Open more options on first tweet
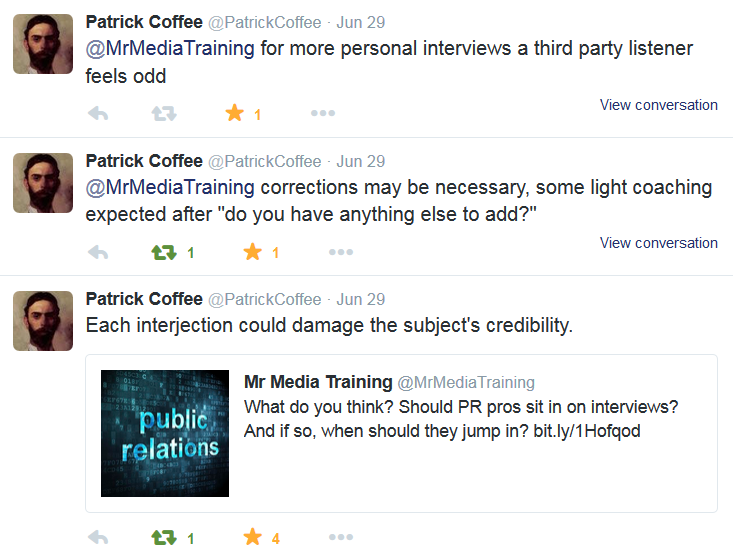The height and width of the screenshot is (558, 733). [x=323, y=113]
